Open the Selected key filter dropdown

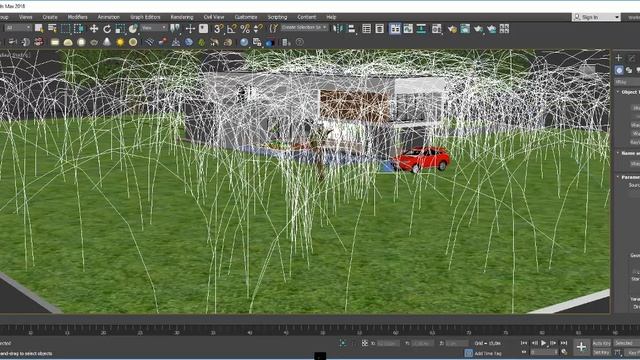(626, 343)
